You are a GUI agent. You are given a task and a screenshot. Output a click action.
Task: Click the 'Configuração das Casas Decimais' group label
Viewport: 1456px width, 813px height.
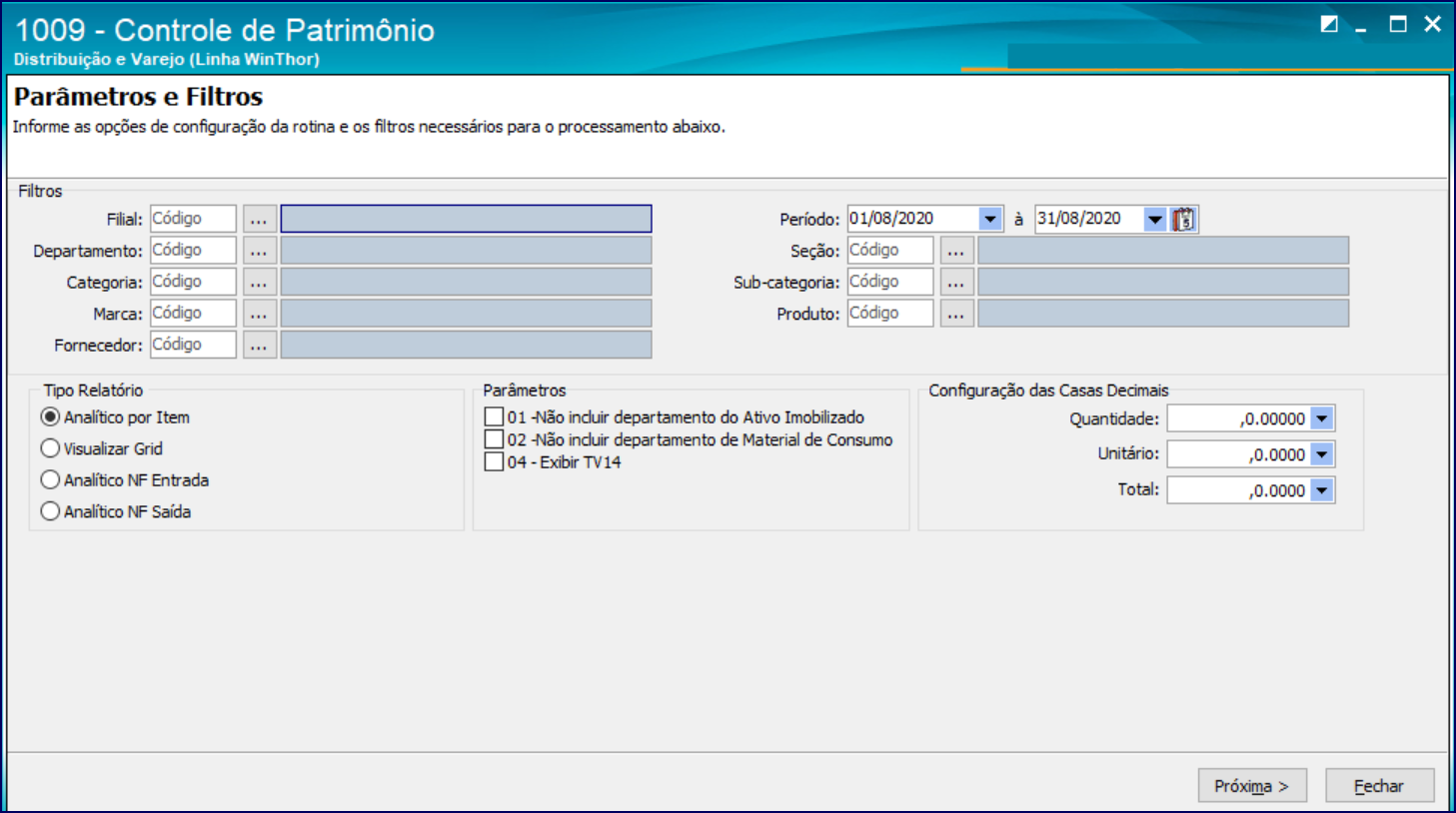1048,391
